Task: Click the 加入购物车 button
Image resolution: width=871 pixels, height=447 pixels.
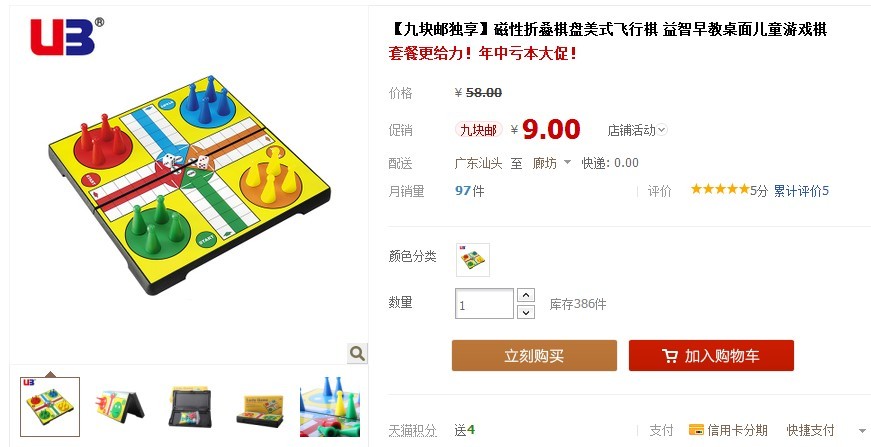Action: click(x=711, y=355)
